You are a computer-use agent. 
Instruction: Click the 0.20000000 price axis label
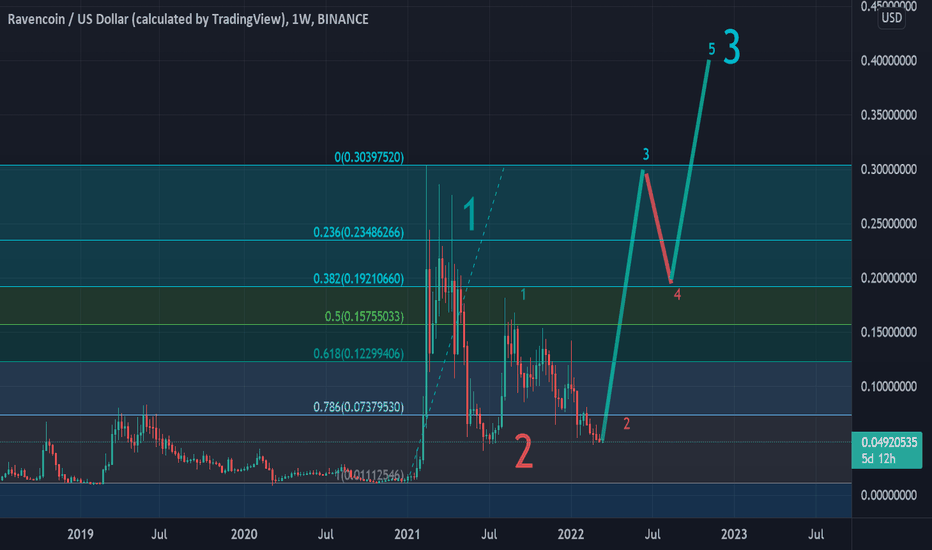coord(889,278)
